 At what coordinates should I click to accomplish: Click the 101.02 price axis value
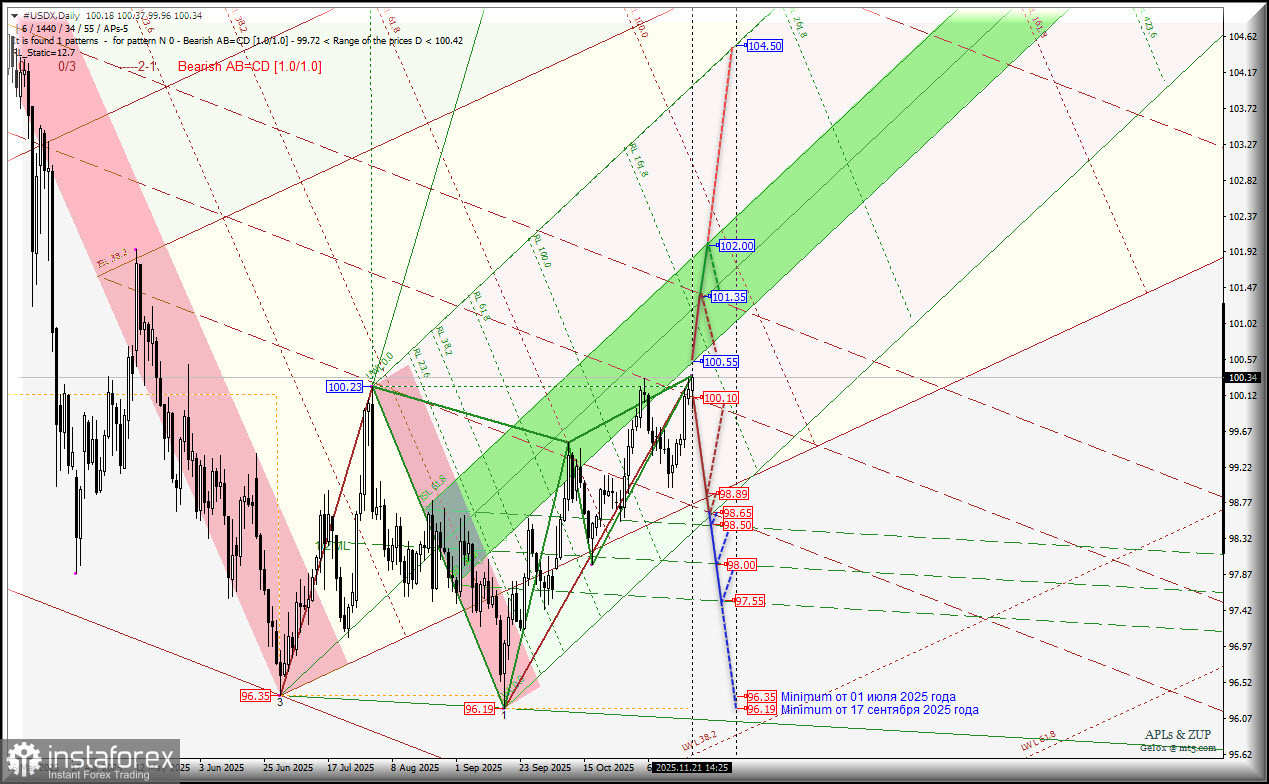(x=1242, y=324)
